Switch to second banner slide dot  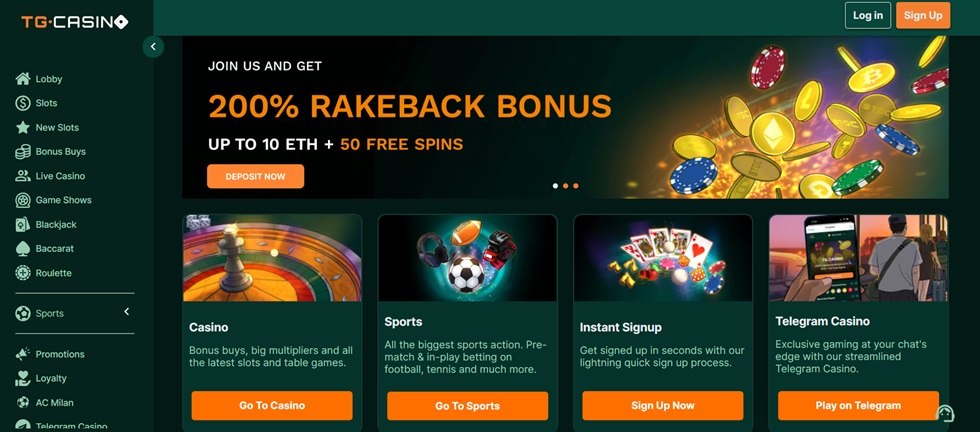(x=565, y=186)
